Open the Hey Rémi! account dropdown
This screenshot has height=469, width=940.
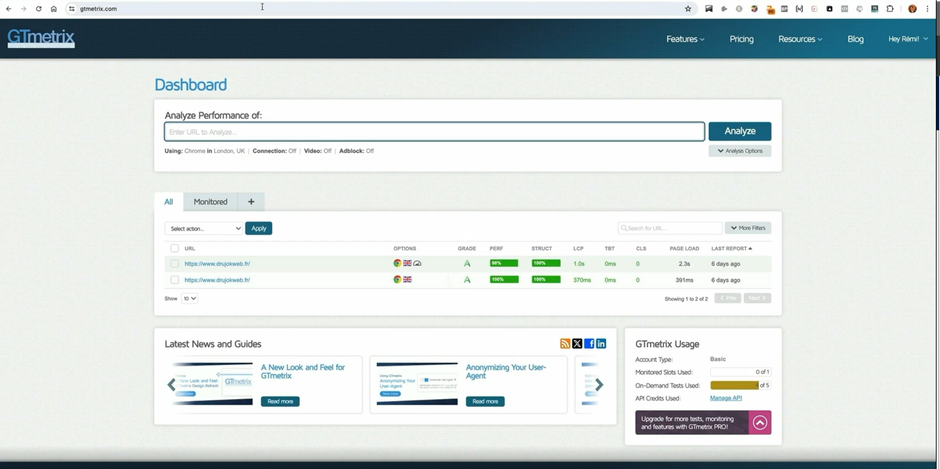pyautogui.click(x=908, y=39)
